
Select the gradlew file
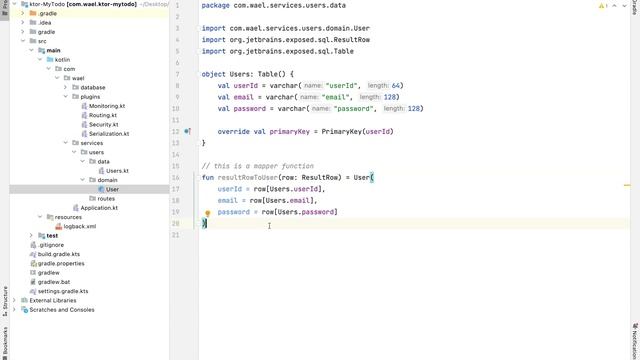tap(49, 273)
